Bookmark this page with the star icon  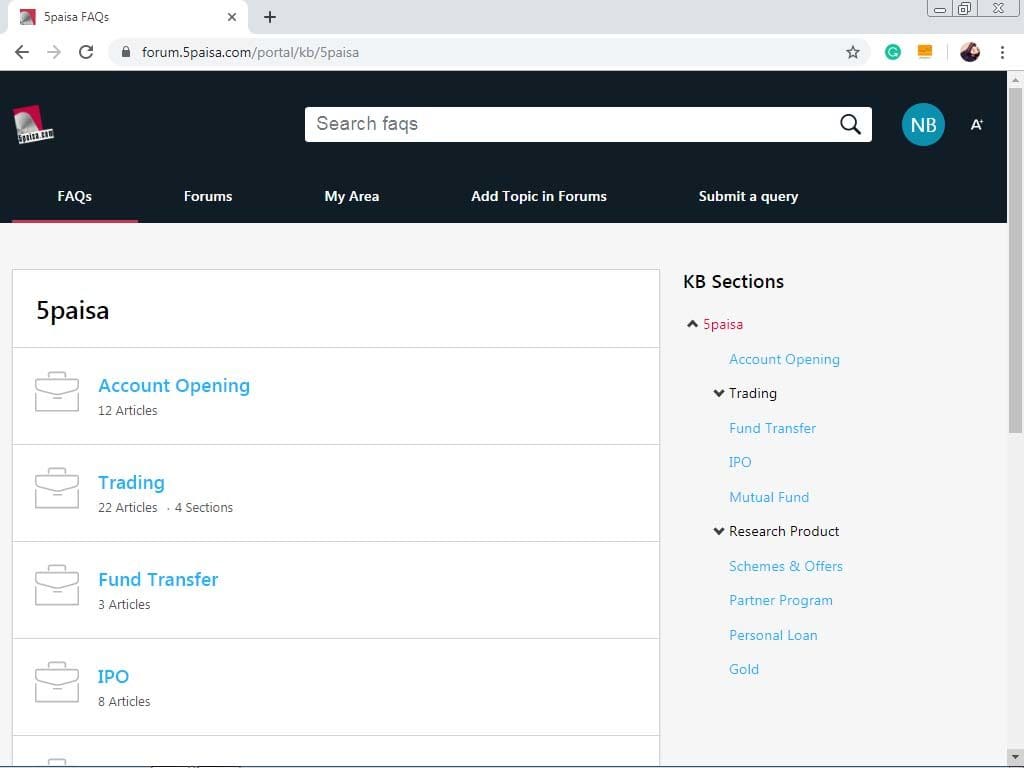852,52
